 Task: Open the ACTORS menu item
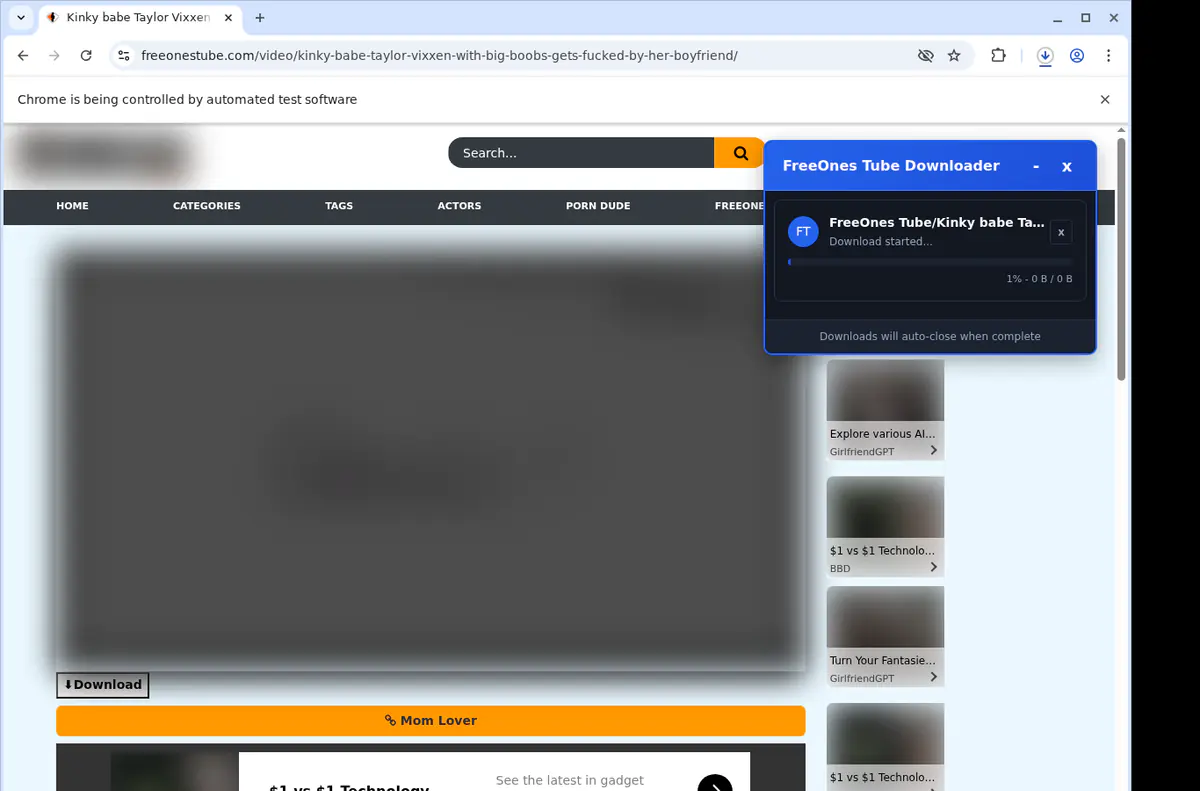pos(459,206)
